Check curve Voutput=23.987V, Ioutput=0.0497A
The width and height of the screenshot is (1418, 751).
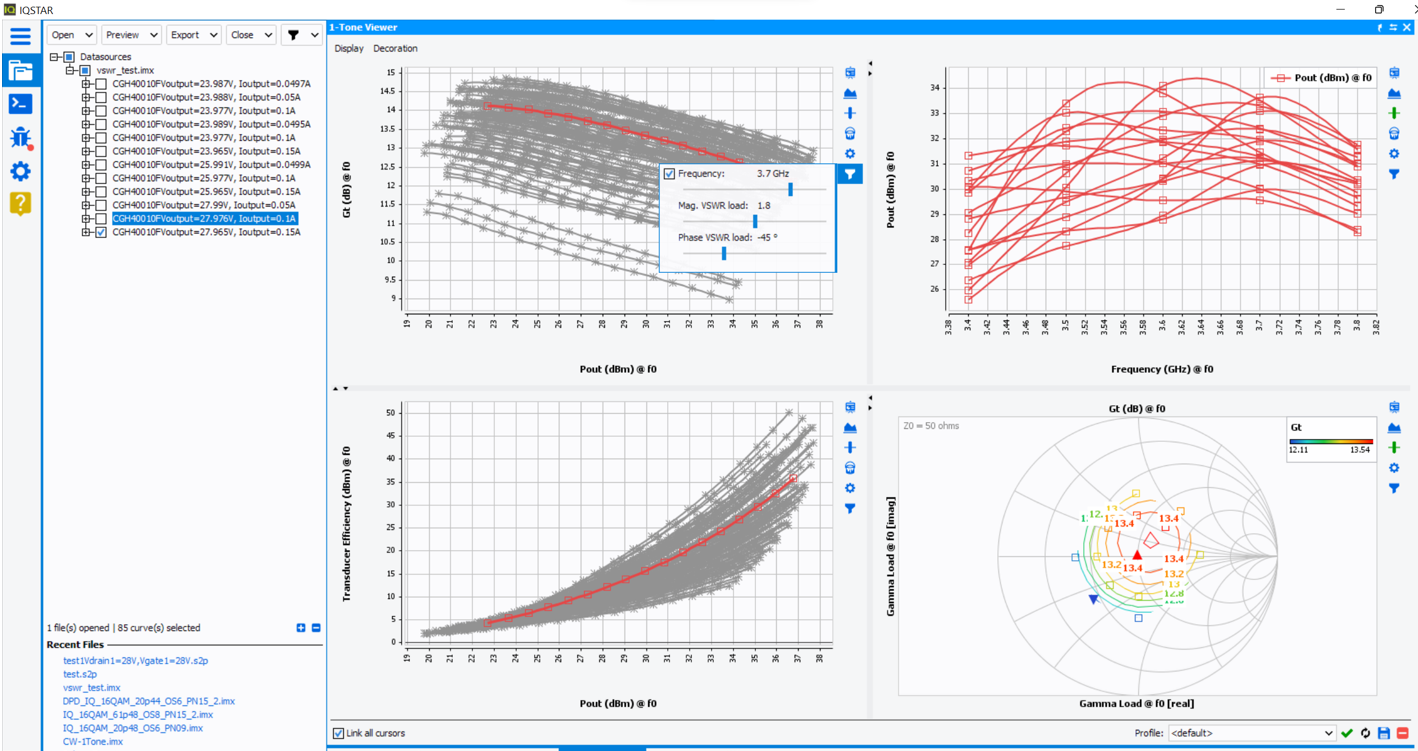[101, 84]
